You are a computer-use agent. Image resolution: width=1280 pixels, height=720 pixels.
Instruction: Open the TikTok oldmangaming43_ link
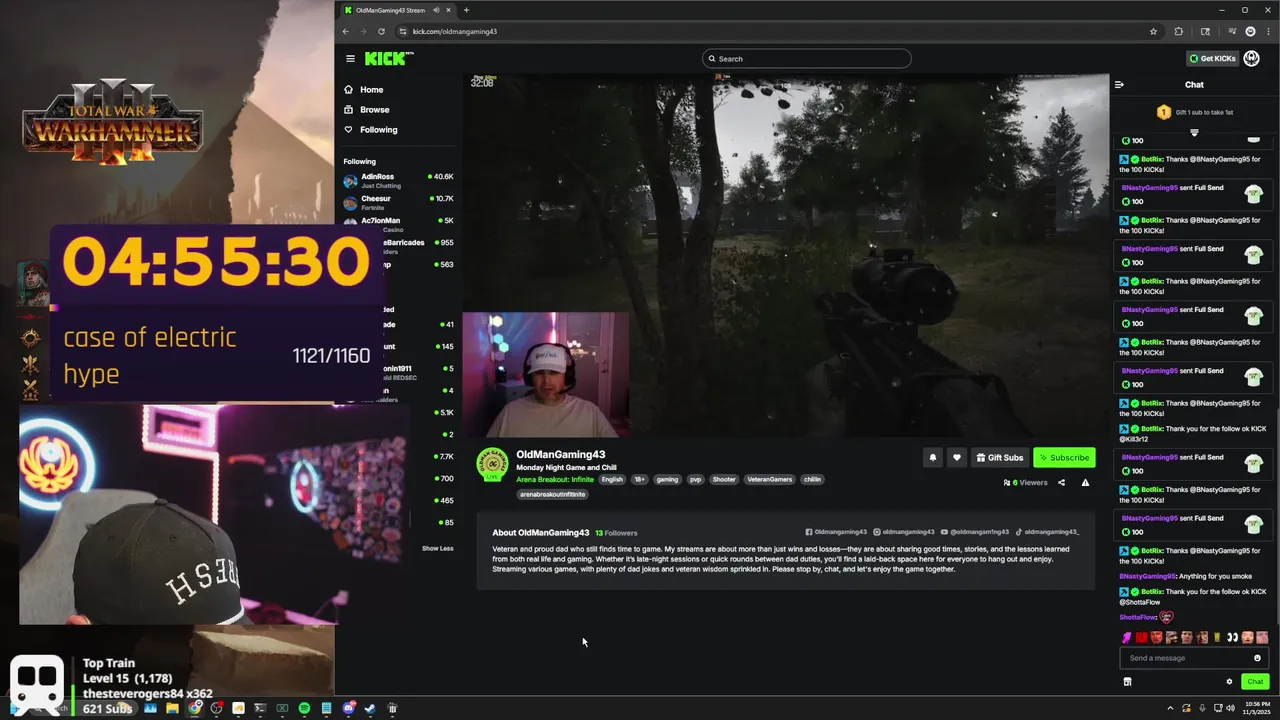click(x=1047, y=532)
